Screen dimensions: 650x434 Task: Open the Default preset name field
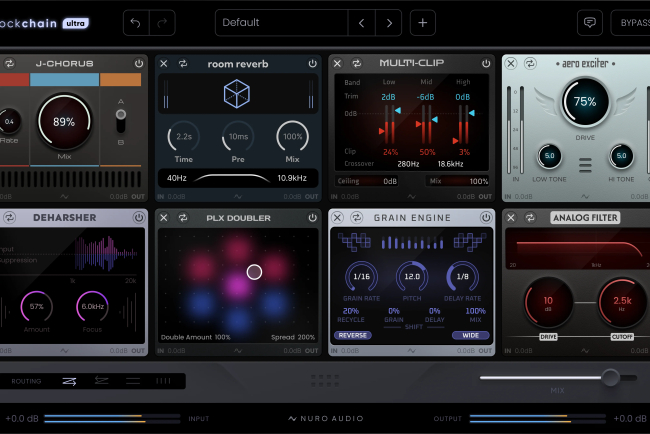point(281,23)
